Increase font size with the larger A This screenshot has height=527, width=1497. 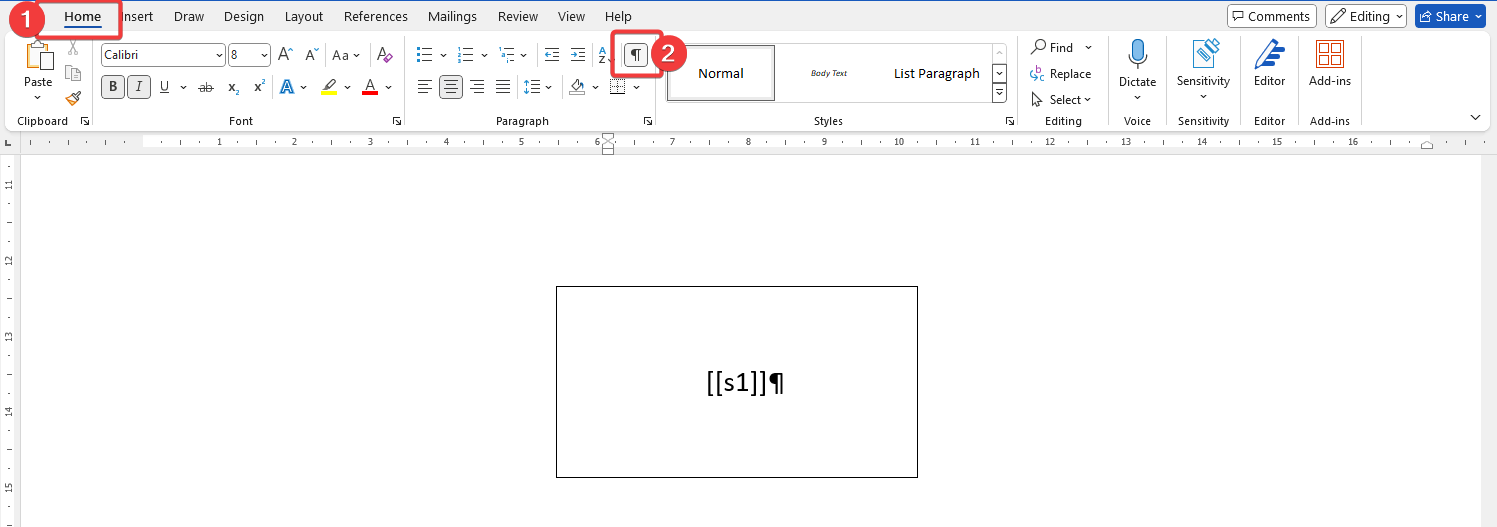click(285, 55)
